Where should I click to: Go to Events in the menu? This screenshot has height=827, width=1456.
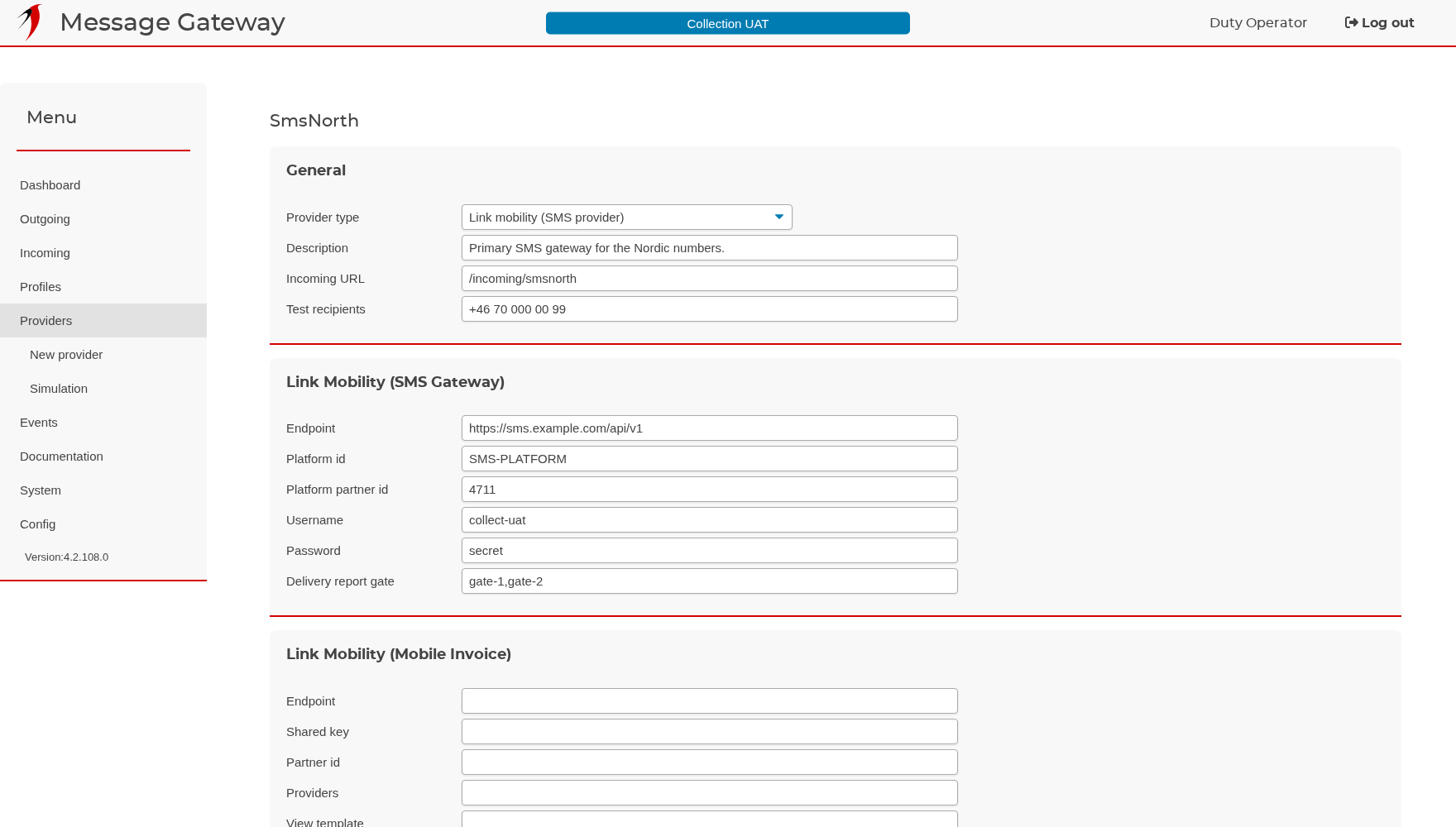103,423
